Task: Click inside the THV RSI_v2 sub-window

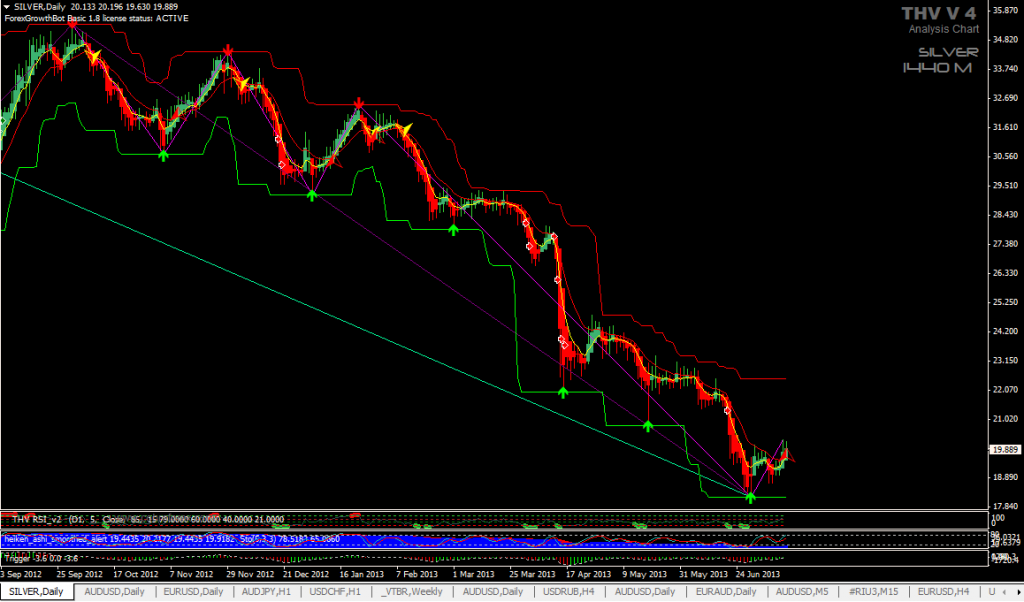Action: [x=493, y=520]
